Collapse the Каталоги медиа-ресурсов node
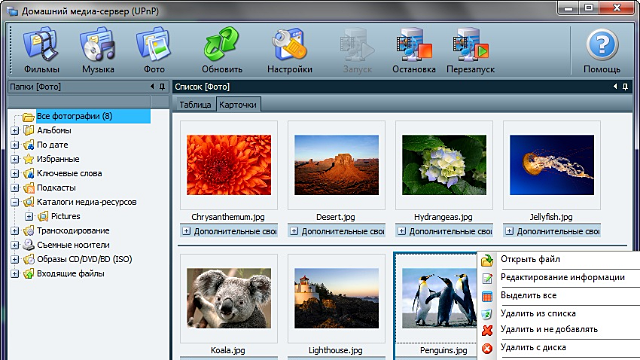 (15, 202)
